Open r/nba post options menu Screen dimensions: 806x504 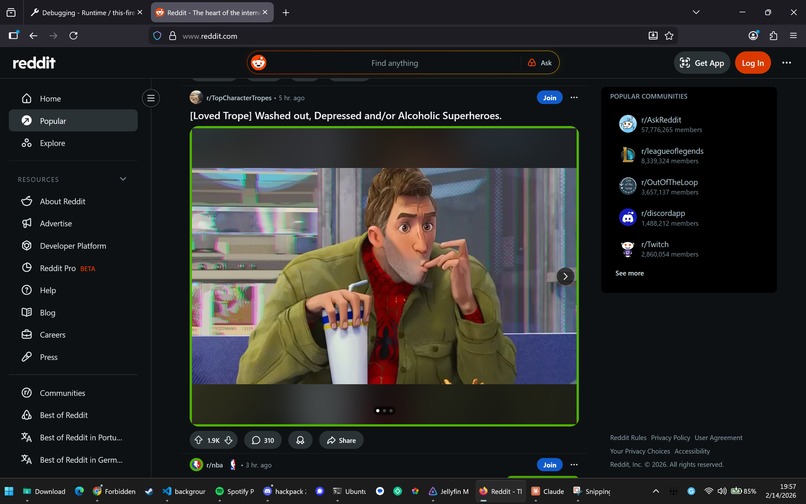[x=574, y=465]
